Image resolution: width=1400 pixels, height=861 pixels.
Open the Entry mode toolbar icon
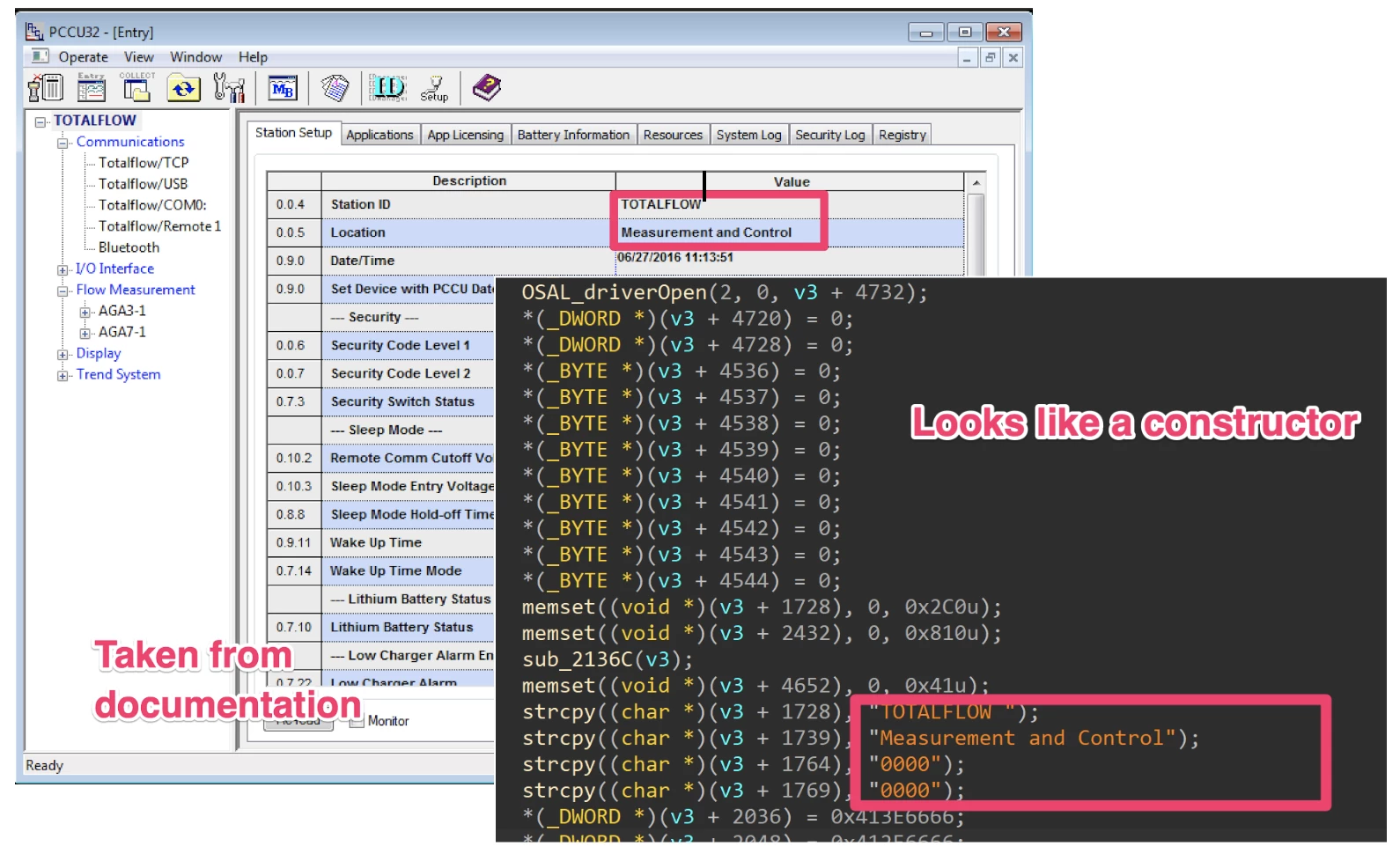(92, 88)
